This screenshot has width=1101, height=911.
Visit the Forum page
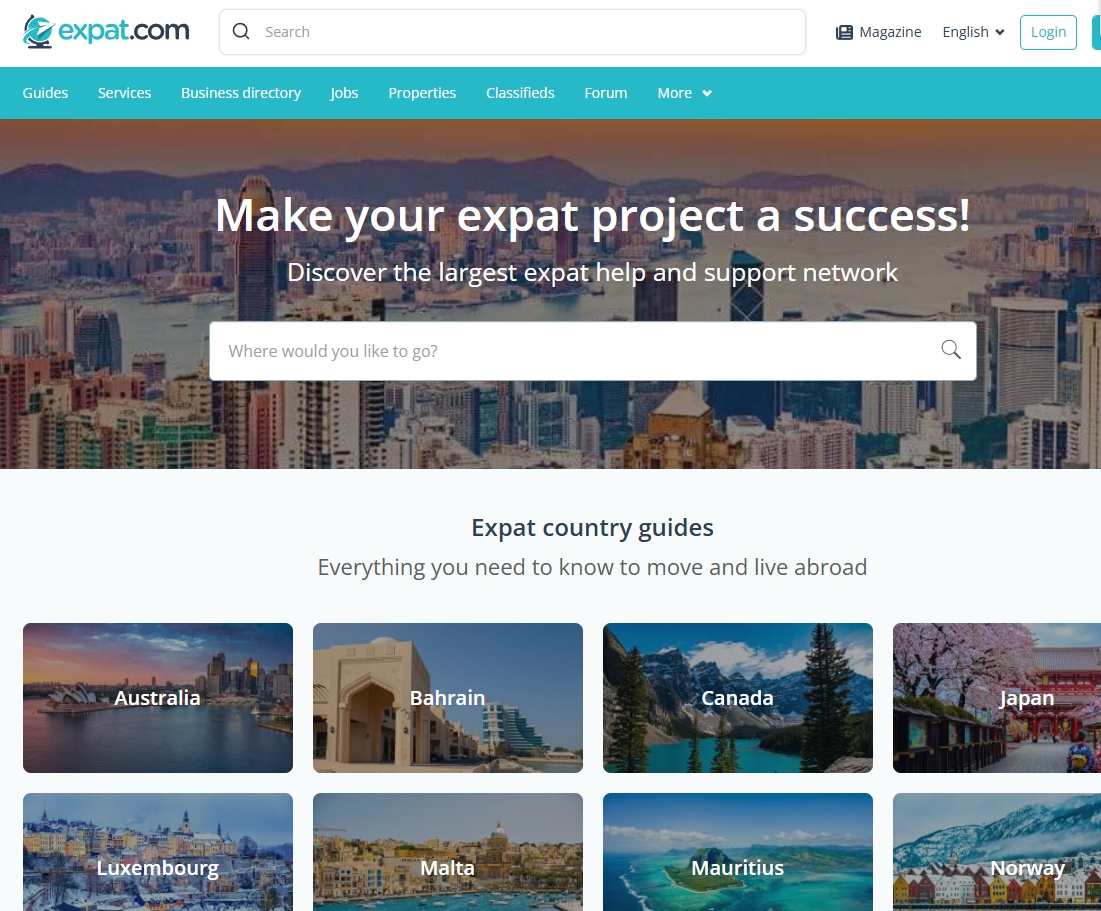coord(606,93)
